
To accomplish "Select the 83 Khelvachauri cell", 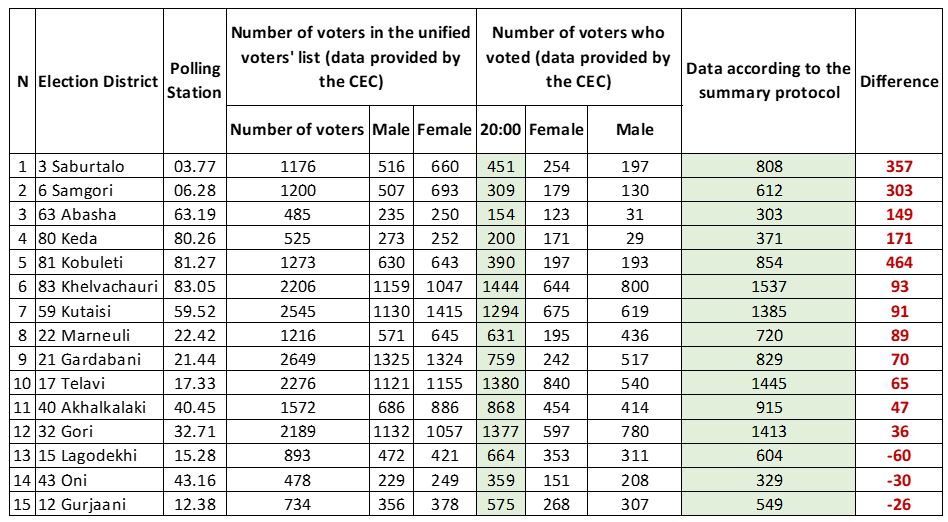I will (99, 287).
